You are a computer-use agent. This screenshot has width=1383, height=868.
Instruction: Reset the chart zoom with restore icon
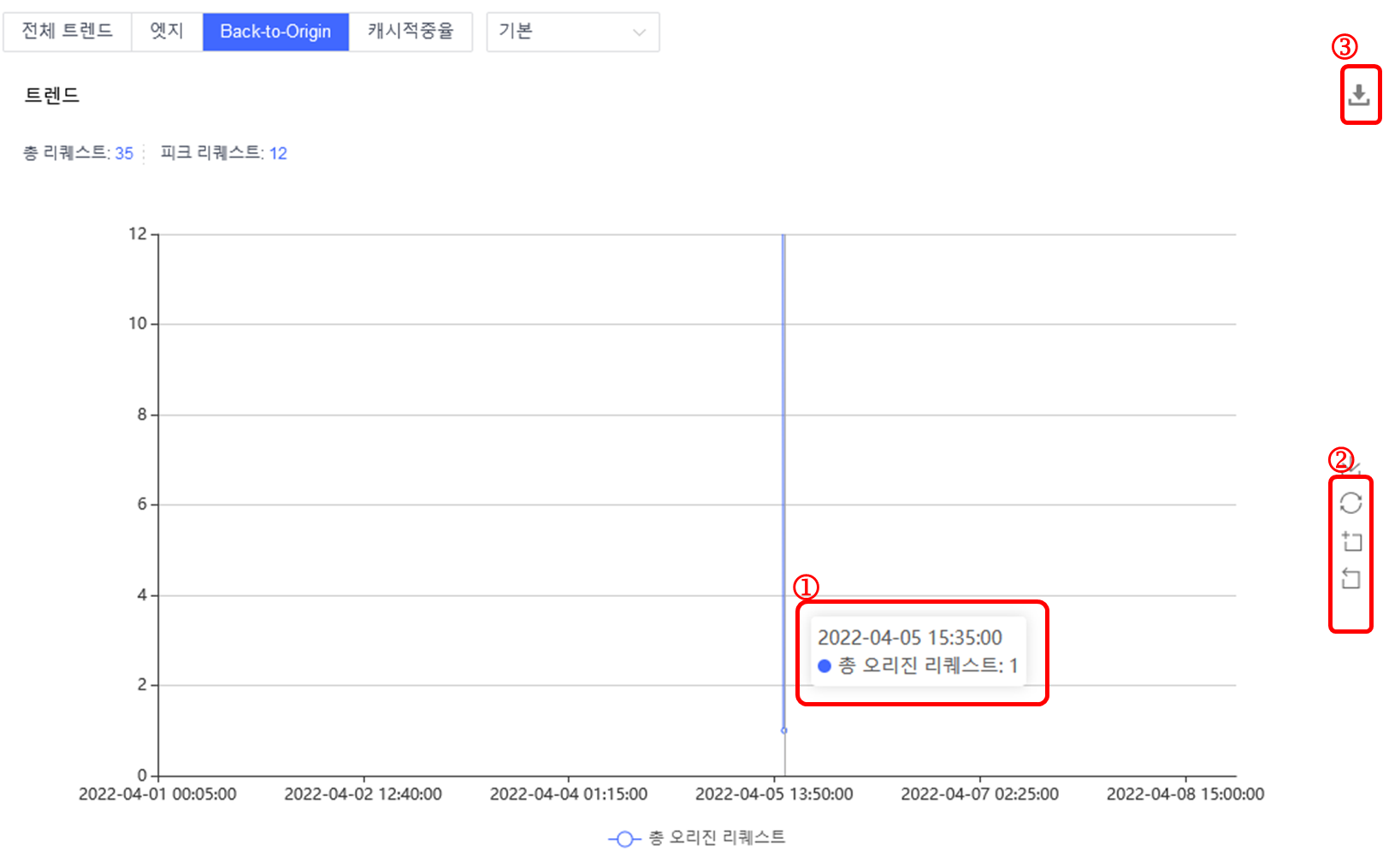coord(1351,579)
